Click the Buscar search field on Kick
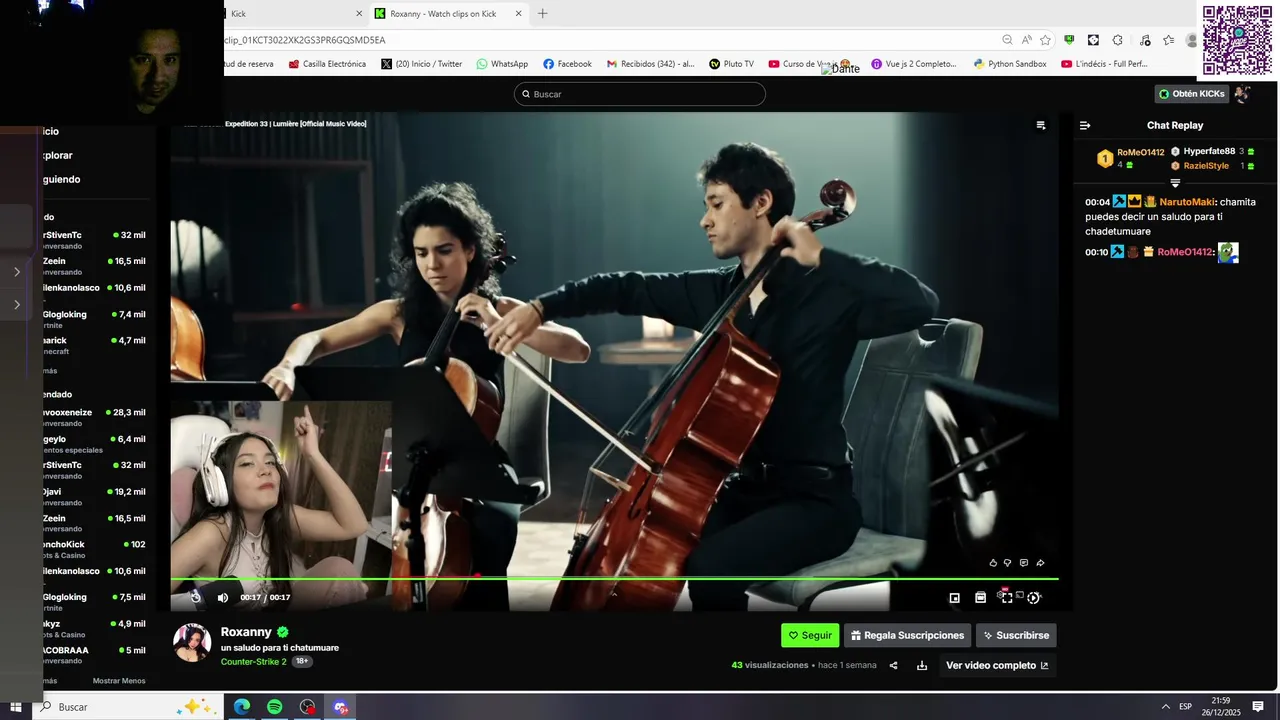The width and height of the screenshot is (1280, 720). (640, 94)
